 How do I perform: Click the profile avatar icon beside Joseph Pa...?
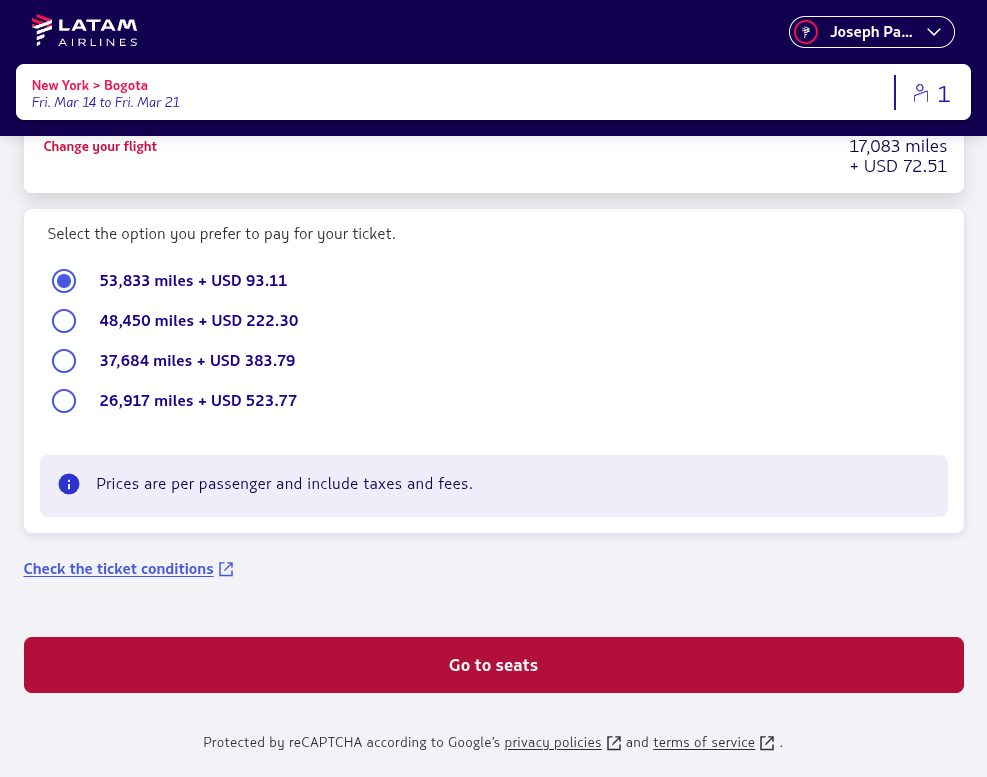tap(806, 32)
